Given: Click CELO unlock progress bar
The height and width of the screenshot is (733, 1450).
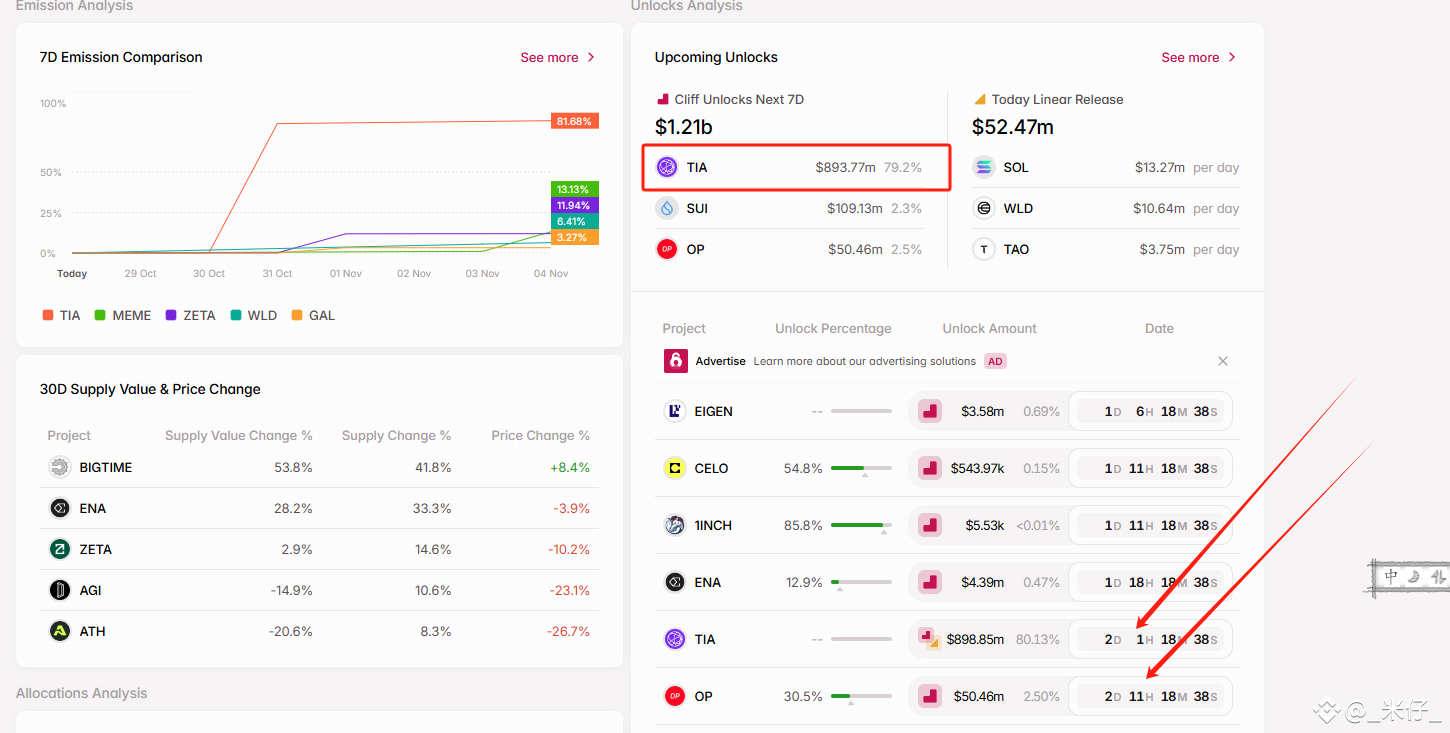Looking at the screenshot, I should click(861, 468).
